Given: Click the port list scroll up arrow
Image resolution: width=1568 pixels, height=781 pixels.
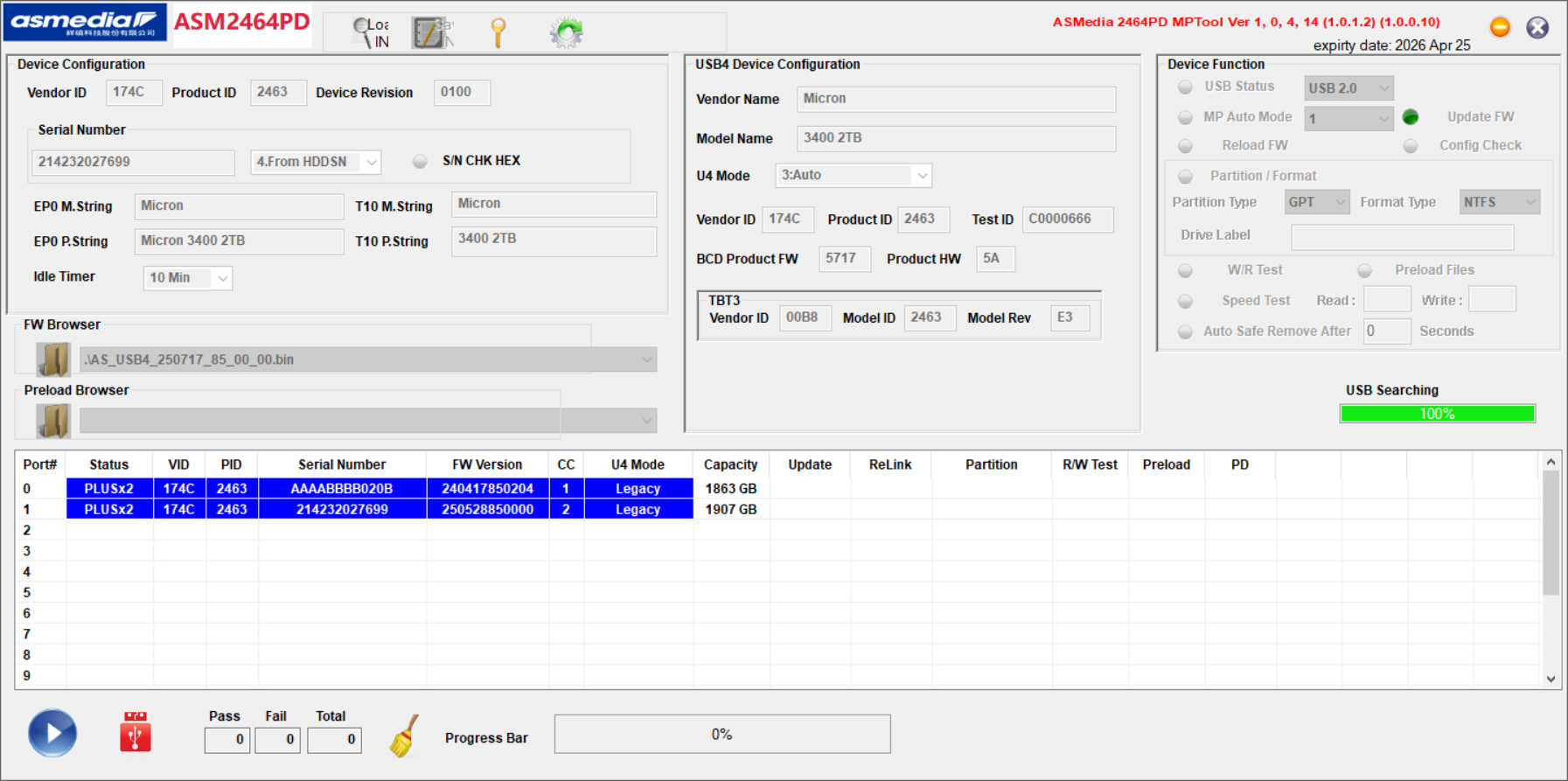Looking at the screenshot, I should click(x=1551, y=462).
